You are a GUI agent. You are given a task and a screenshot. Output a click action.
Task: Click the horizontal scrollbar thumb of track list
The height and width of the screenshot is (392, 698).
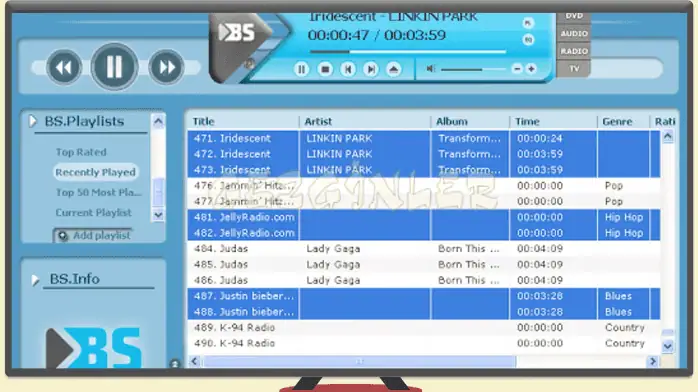pyautogui.click(x=360, y=362)
